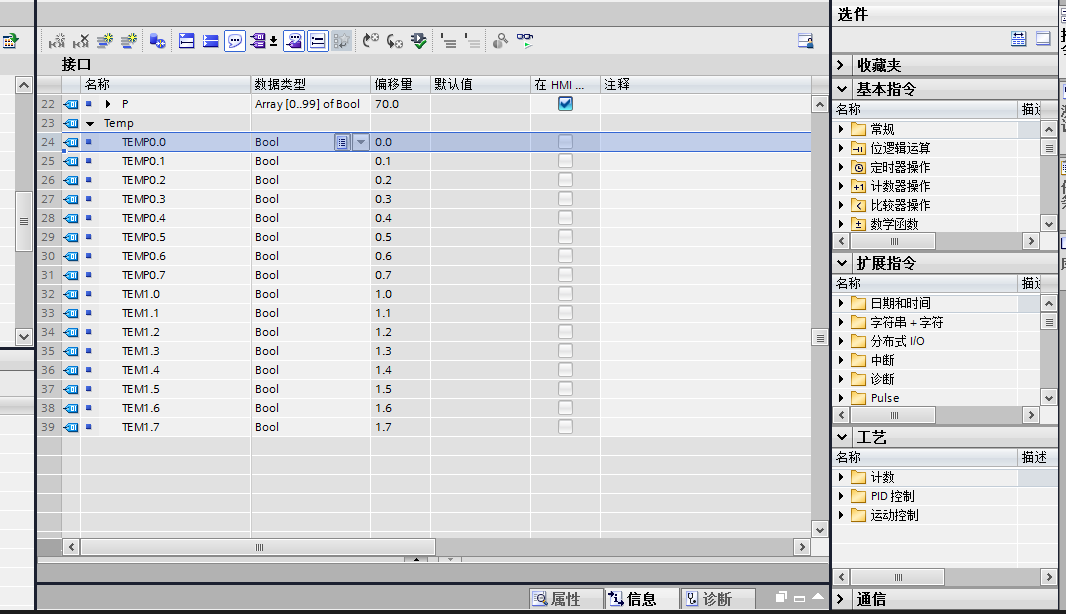
Task: Toggle the HMI checkbox for TEM1.3
Action: tap(565, 351)
